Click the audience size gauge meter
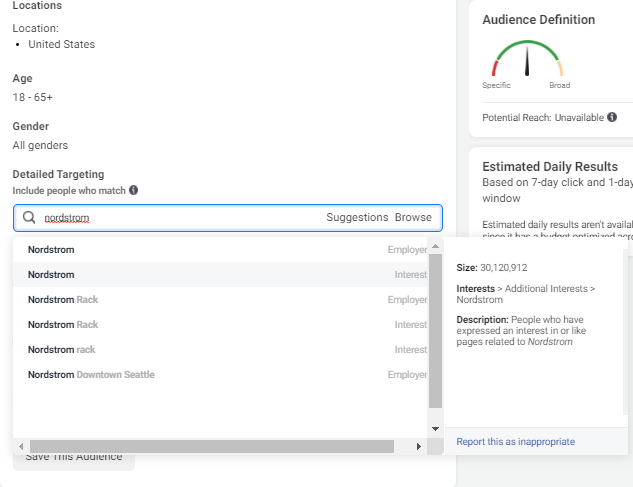633x487 pixels. pos(527,59)
